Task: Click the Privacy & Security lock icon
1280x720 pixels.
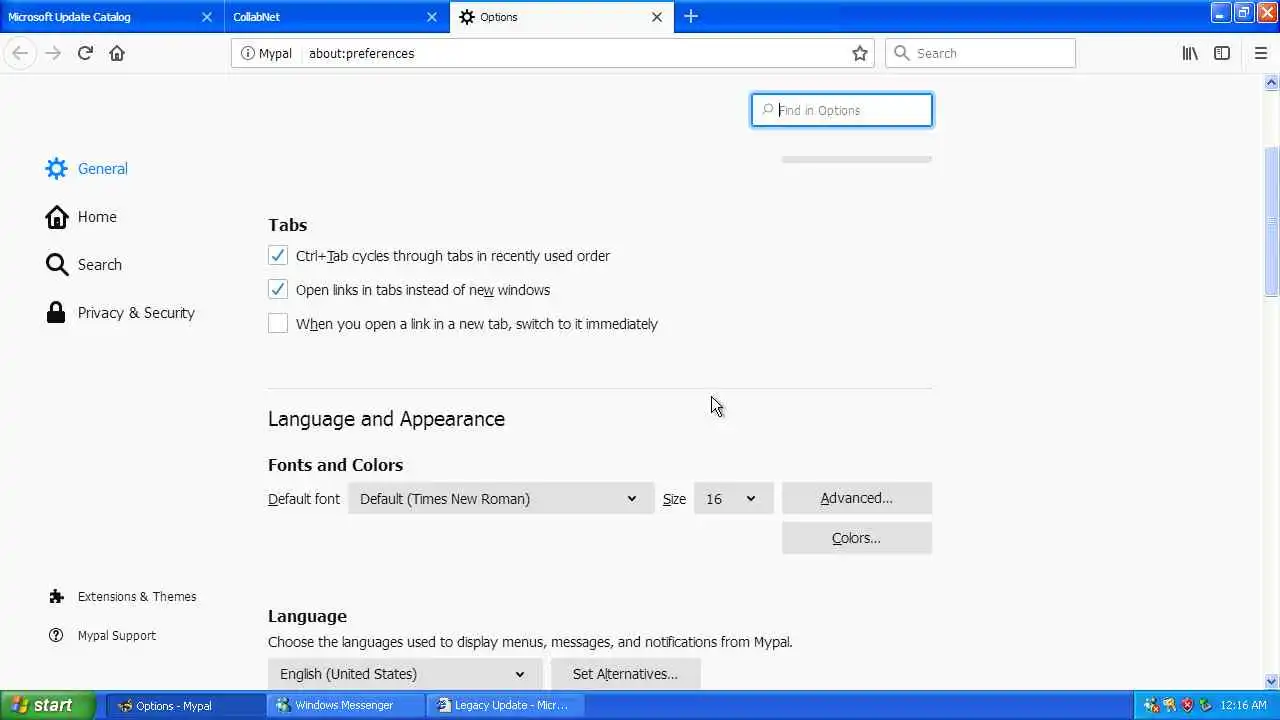Action: (56, 312)
